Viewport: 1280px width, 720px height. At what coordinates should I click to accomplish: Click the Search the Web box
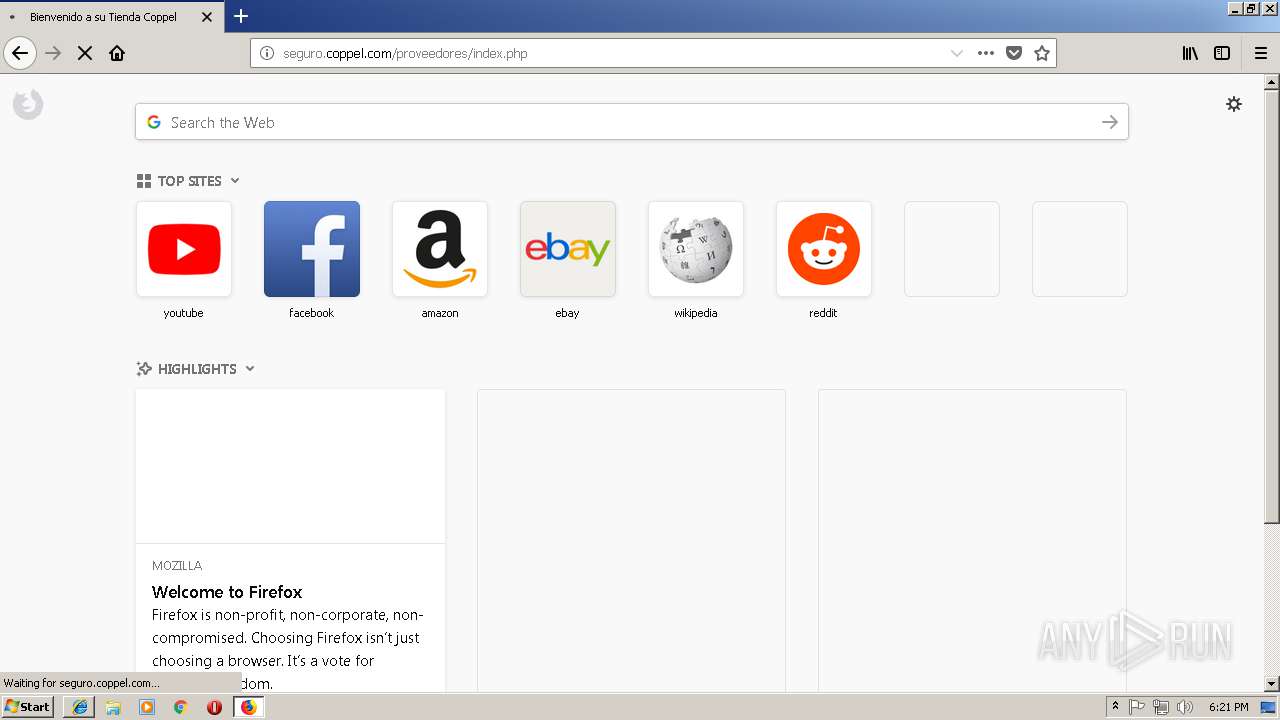point(632,122)
